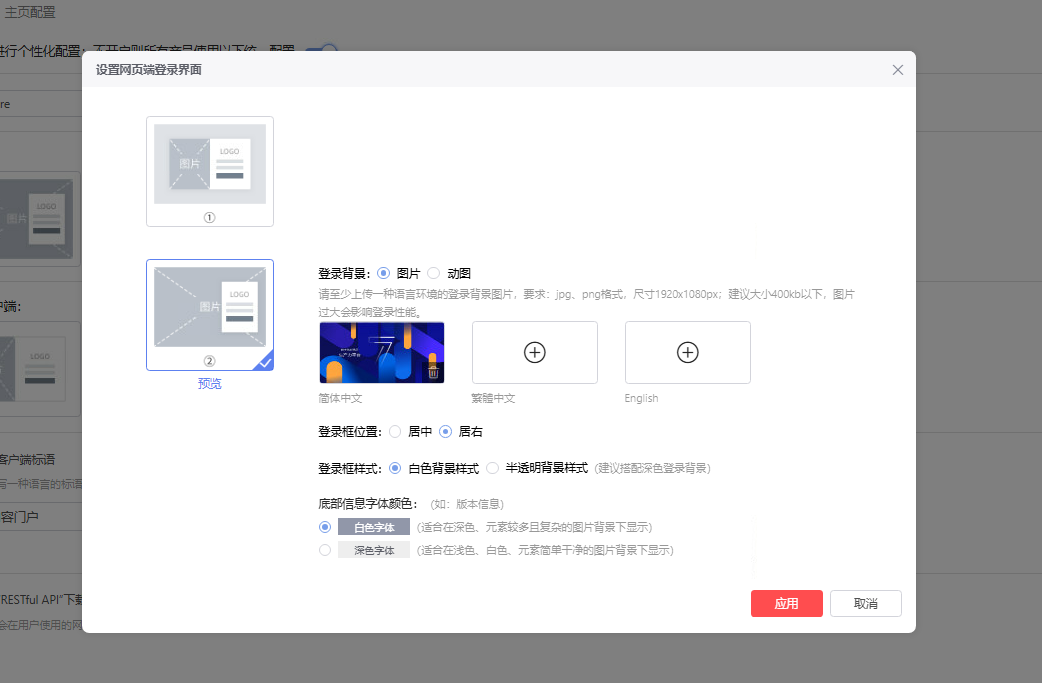Close the 设置网页端登录界面 dialog

point(897,70)
